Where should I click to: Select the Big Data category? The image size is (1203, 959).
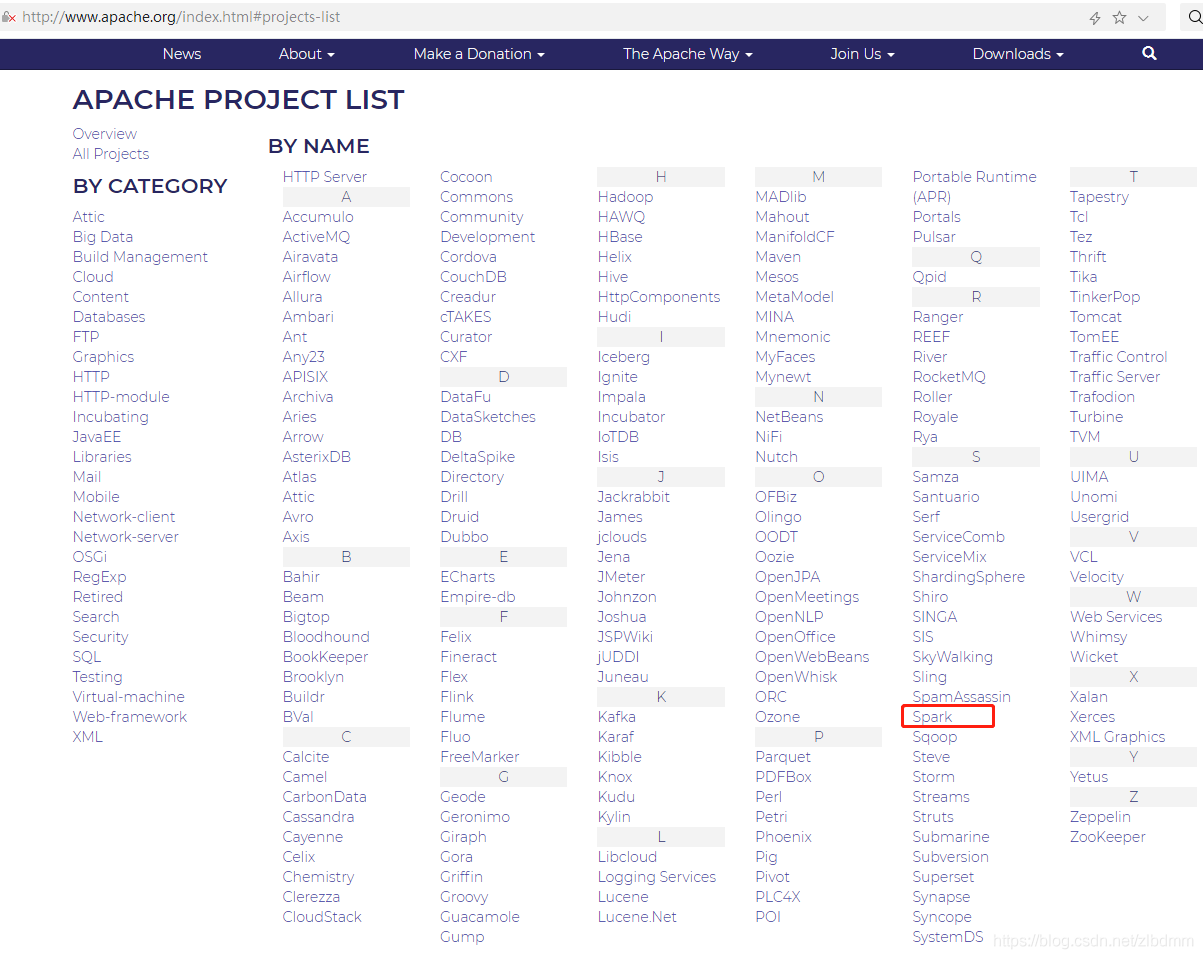[103, 237]
